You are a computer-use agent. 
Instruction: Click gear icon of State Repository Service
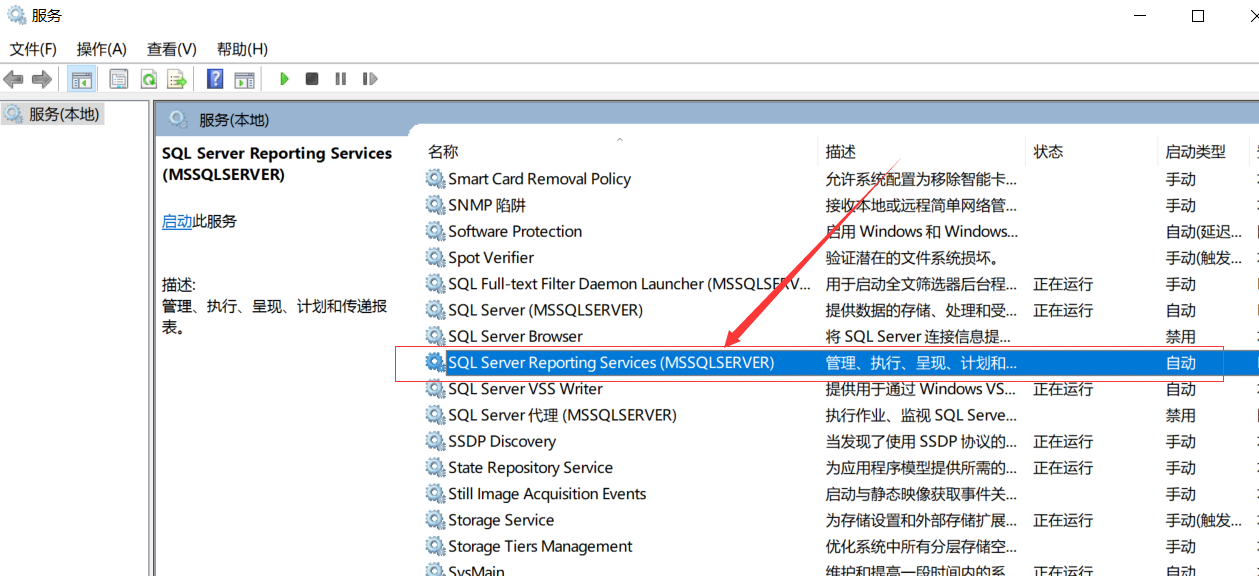tap(435, 467)
